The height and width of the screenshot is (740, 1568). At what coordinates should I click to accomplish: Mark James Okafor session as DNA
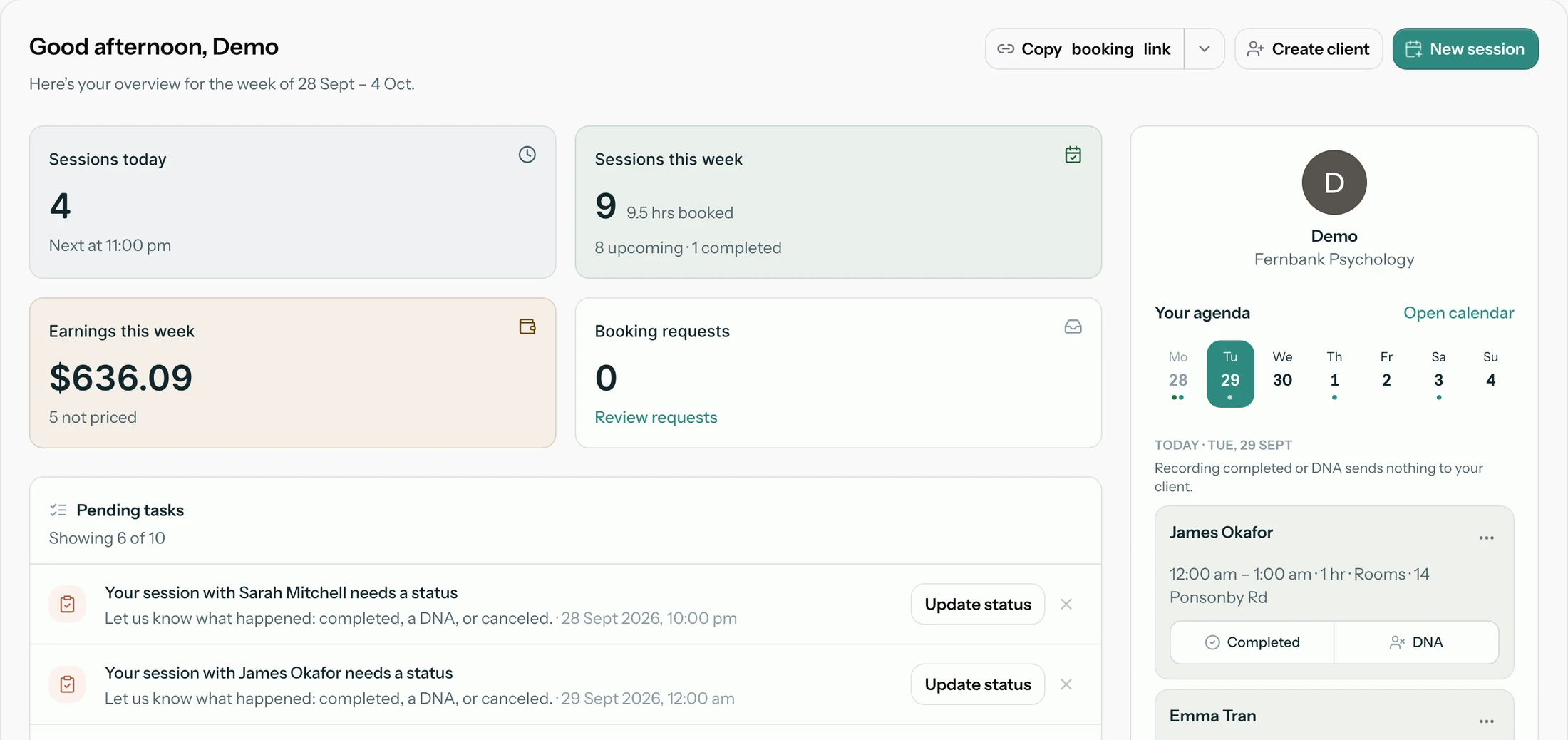click(x=1417, y=642)
